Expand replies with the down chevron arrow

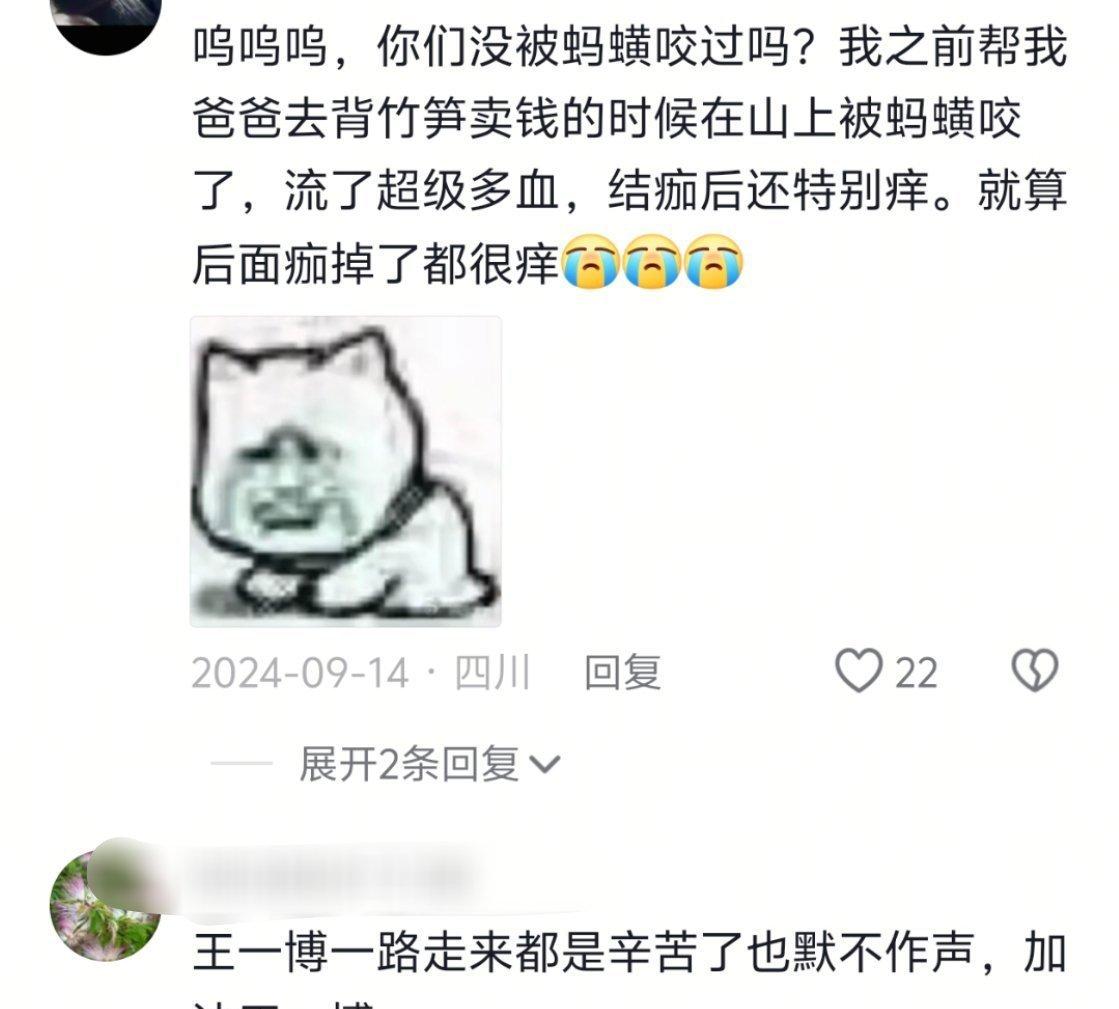click(545, 764)
